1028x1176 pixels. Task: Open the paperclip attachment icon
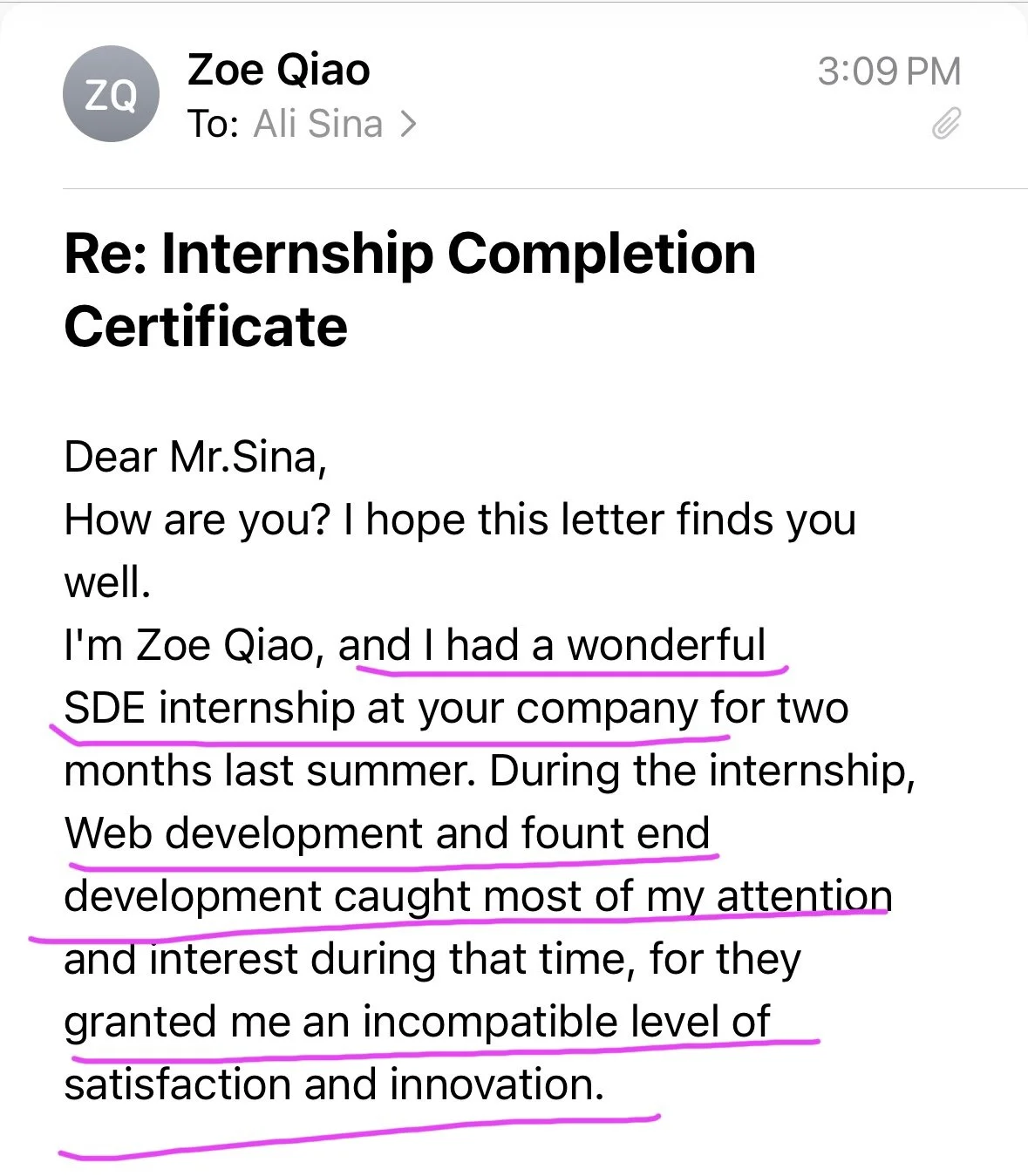point(946,124)
